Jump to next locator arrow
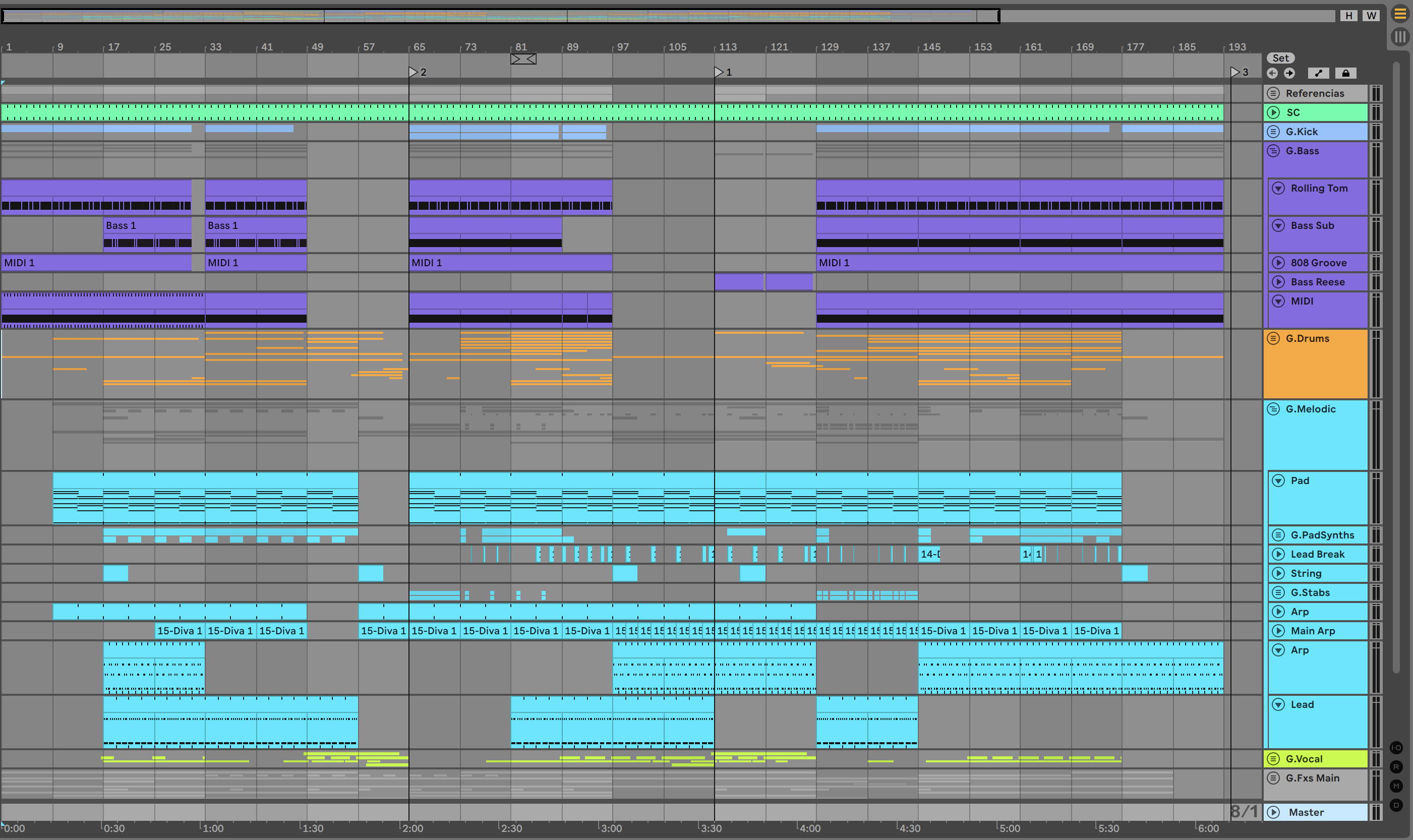The width and height of the screenshot is (1413, 840). point(1289,73)
